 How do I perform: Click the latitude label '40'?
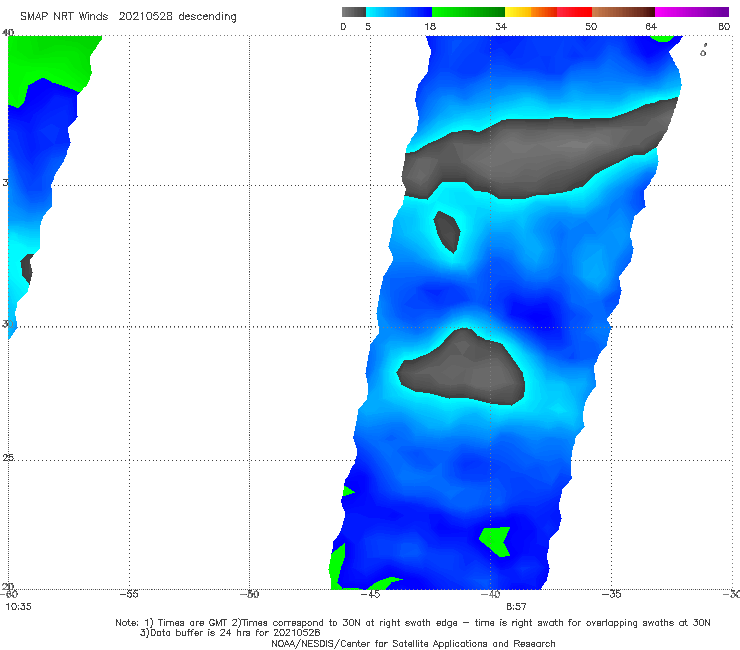tap(8, 33)
